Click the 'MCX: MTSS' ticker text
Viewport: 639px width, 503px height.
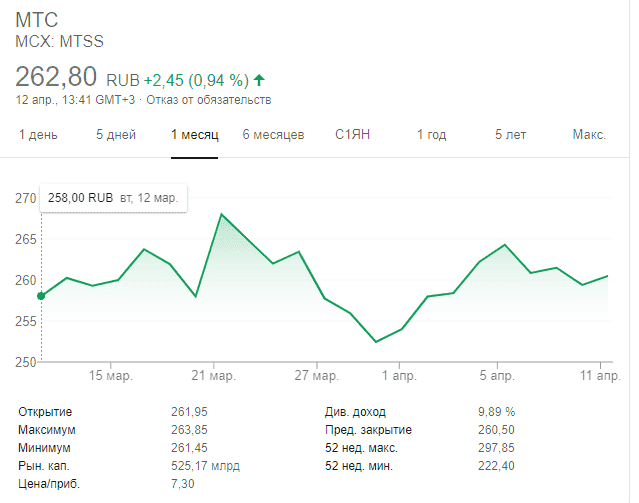[x=59, y=42]
